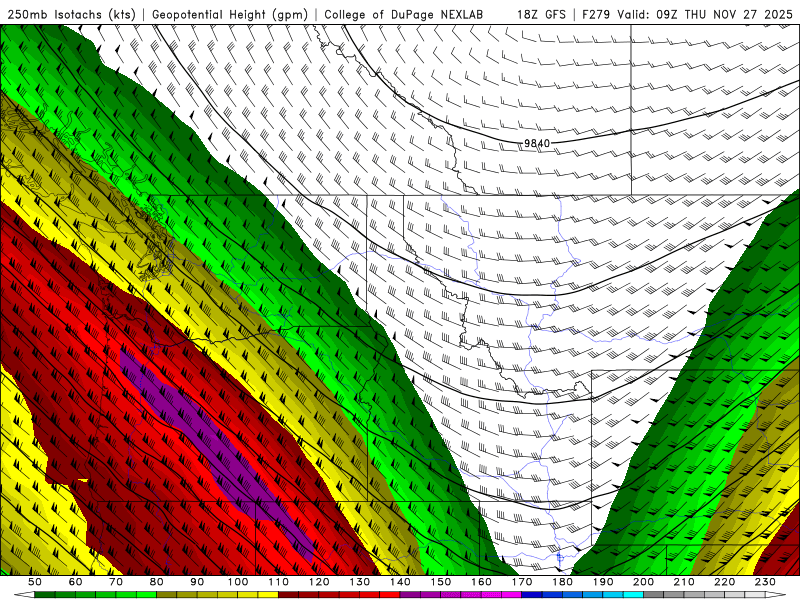Click the 130 label on the color scale
Viewport: 800px width, 600px height.
click(360, 582)
